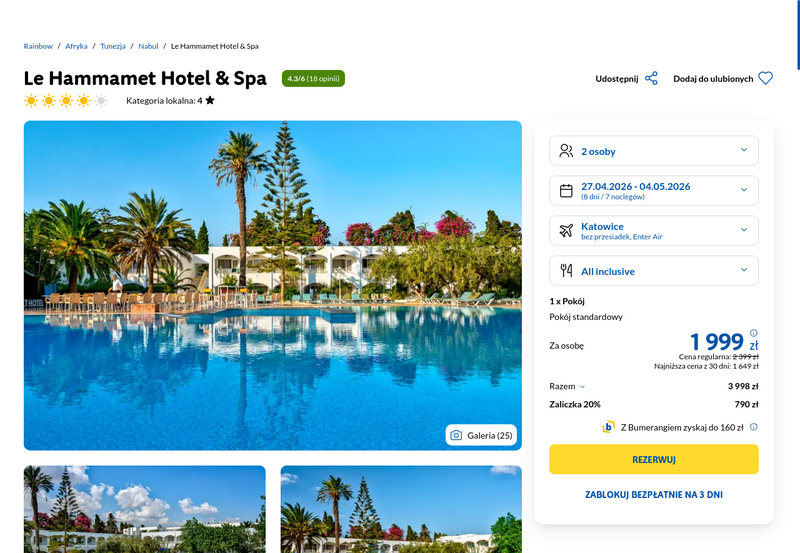Image resolution: width=800 pixels, height=553 pixels.
Task: Click the fork and glass All inclusive icon
Action: [566, 270]
